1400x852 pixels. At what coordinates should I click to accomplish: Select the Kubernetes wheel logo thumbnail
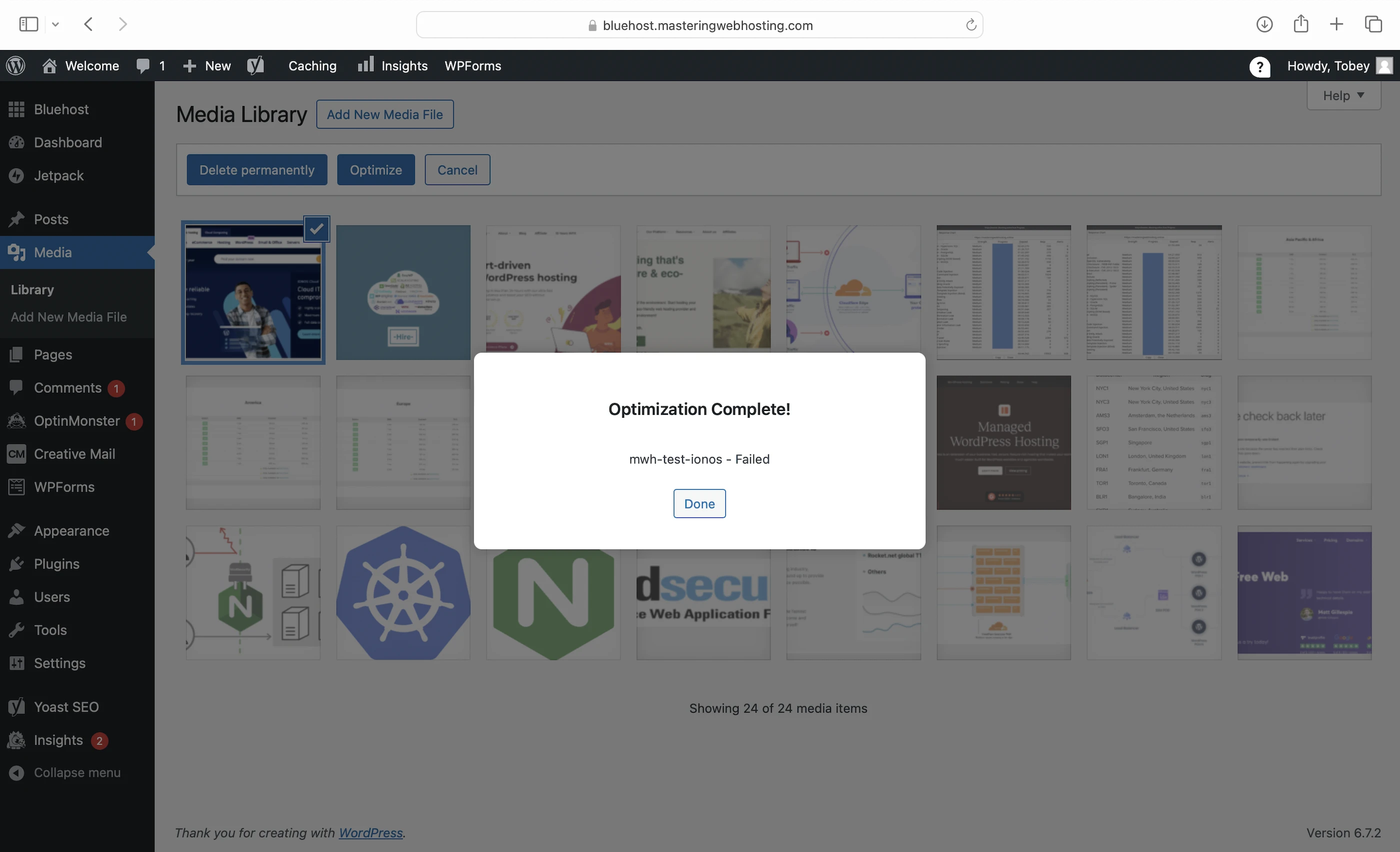(403, 592)
